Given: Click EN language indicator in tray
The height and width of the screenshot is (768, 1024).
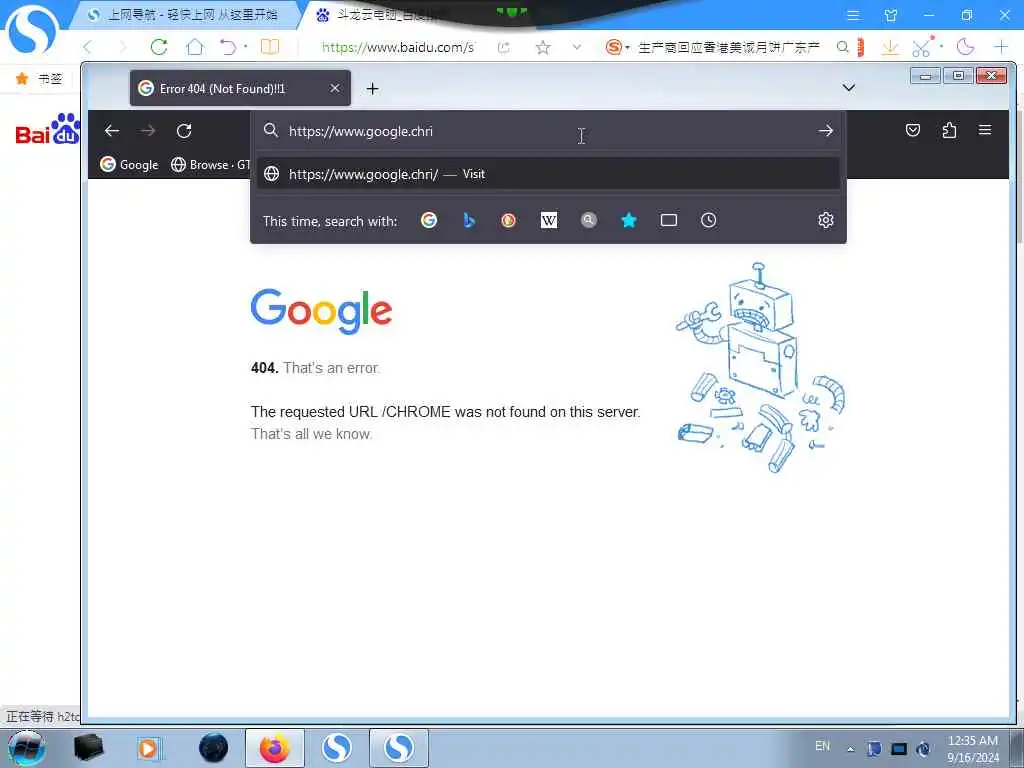Looking at the screenshot, I should coord(822,746).
